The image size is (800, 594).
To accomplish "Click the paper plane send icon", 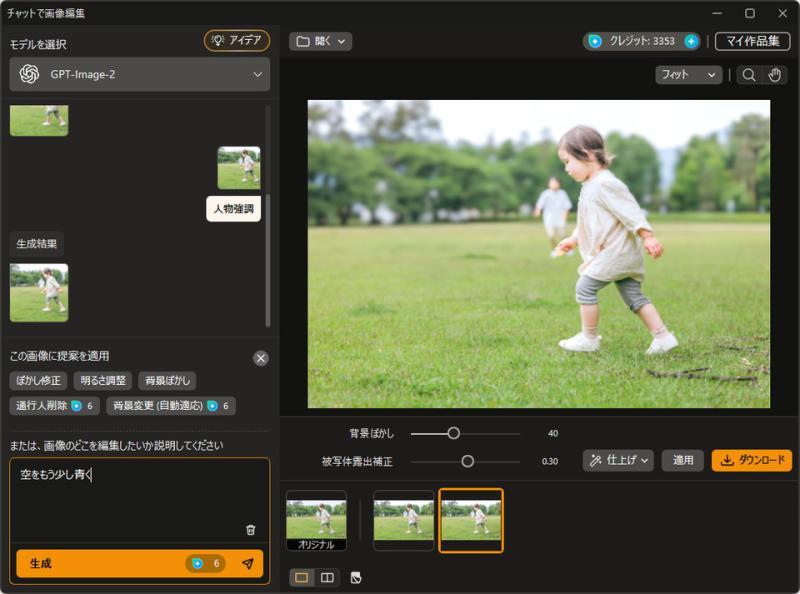I will pos(247,563).
